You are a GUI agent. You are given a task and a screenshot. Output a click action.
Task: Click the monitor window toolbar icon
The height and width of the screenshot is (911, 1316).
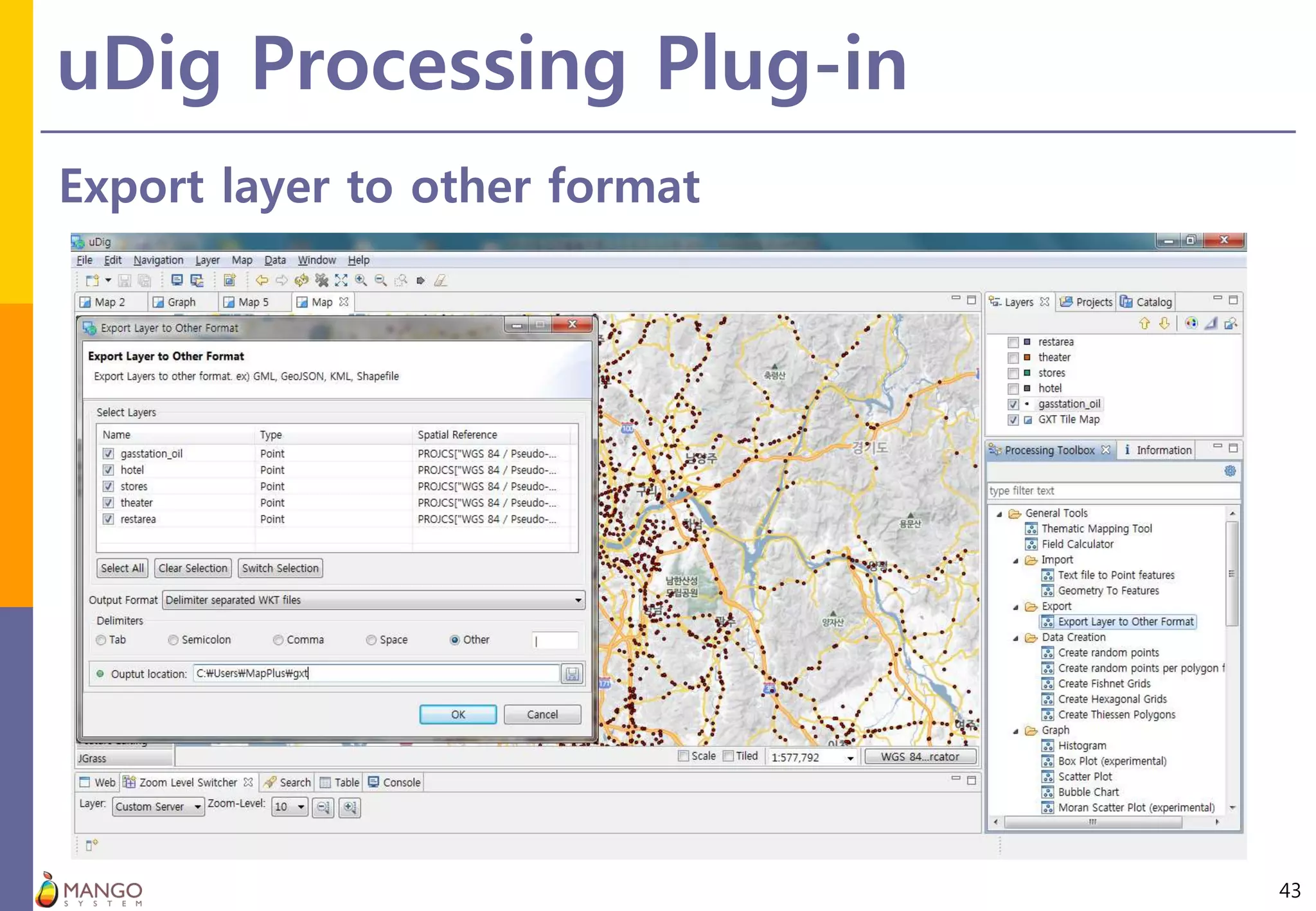click(177, 280)
